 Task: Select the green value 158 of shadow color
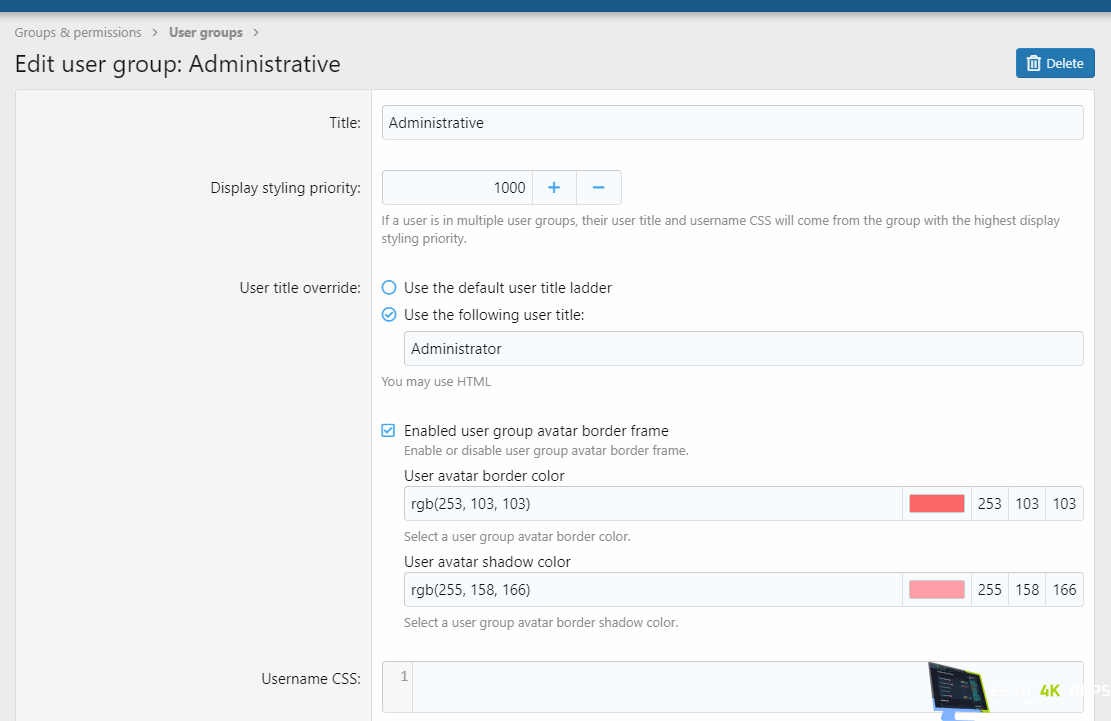[1027, 590]
